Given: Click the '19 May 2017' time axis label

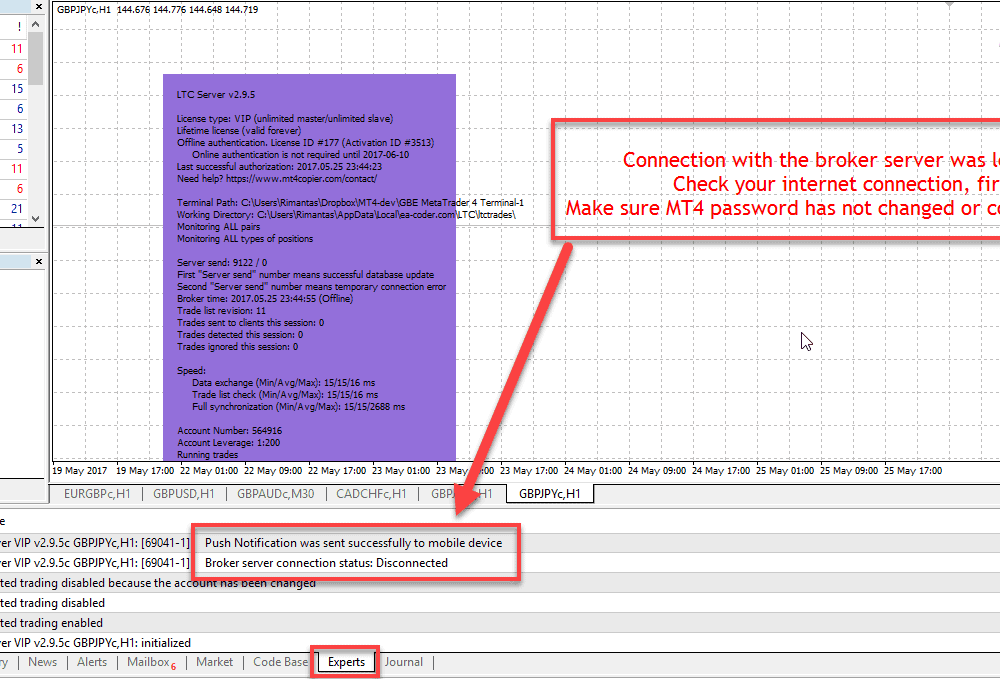Looking at the screenshot, I should 80,471.
